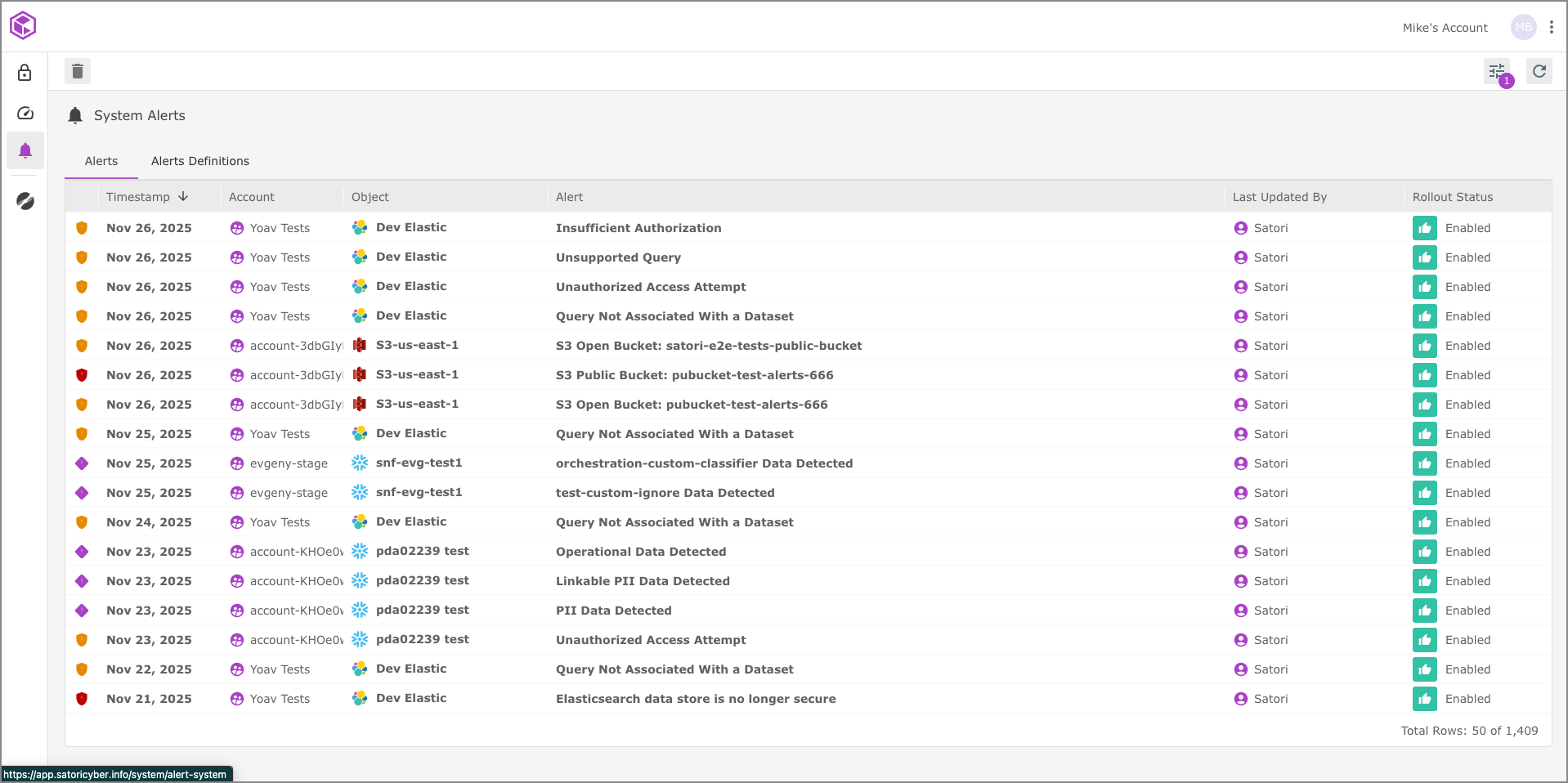Toggle rollout status for Elasticsearch data store alert
The image size is (1568, 783).
(1424, 699)
